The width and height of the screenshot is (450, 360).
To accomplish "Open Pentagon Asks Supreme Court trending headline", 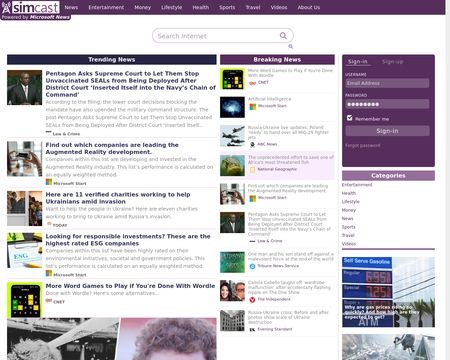I will pos(131,84).
